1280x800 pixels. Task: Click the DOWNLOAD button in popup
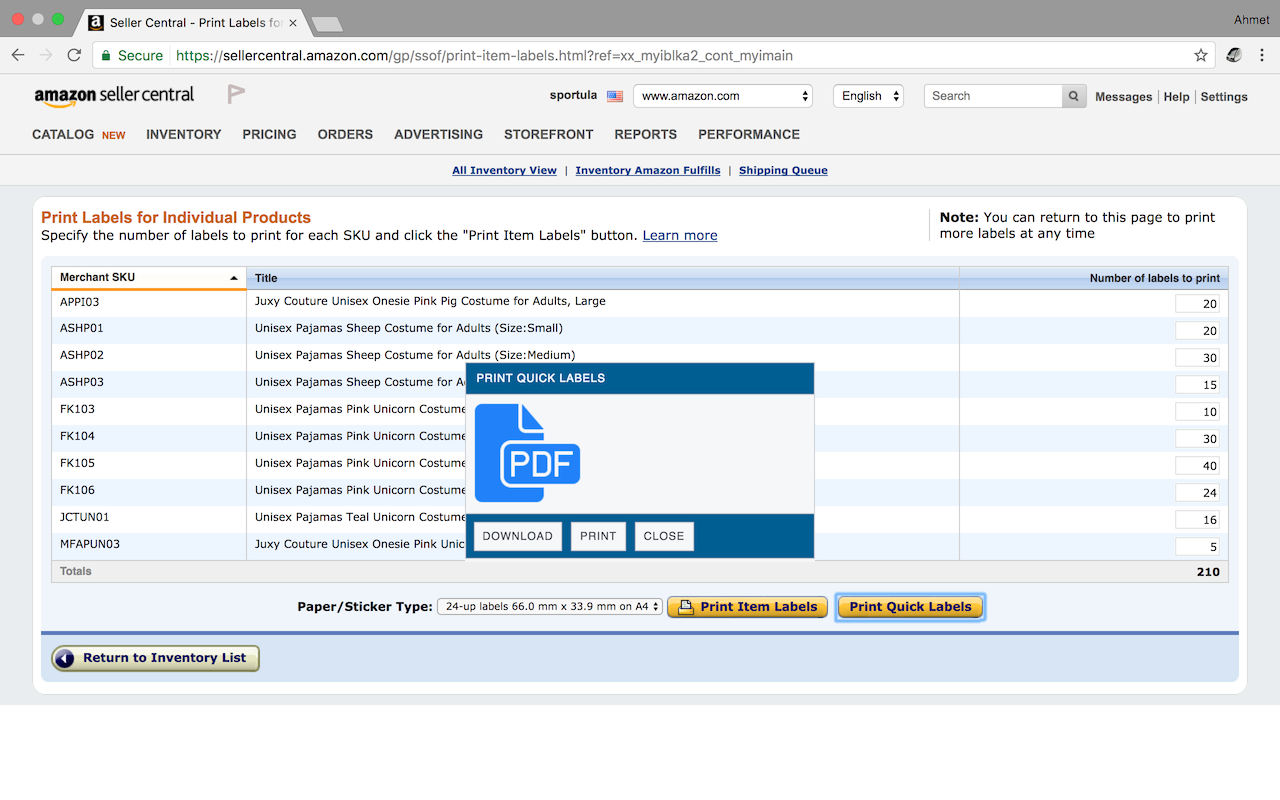[518, 536]
